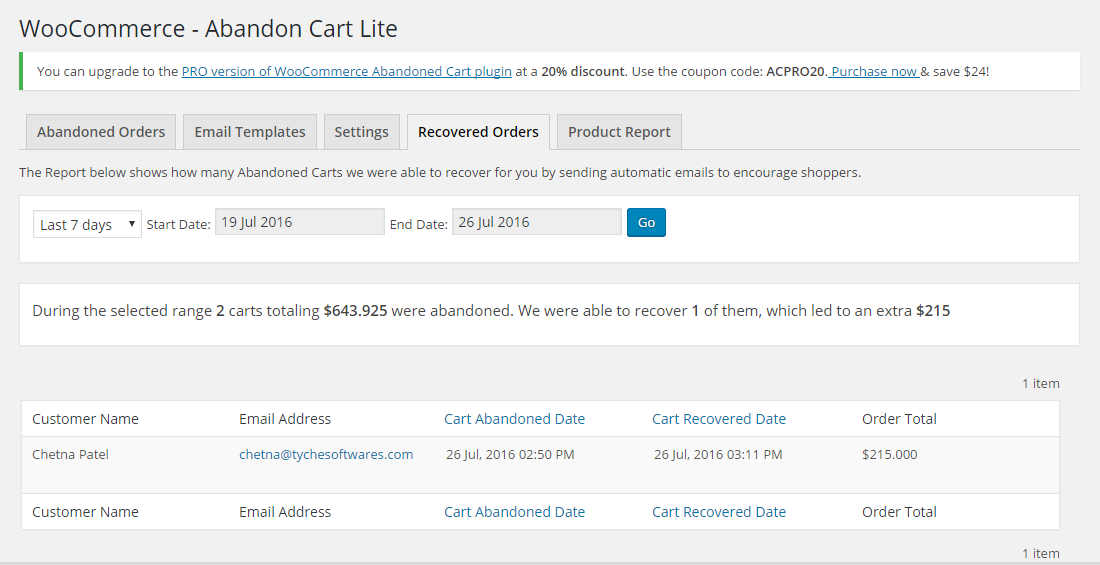Screen dimensions: 1100x565
Task: Select the Recovered Orders tab
Action: pyautogui.click(x=478, y=132)
